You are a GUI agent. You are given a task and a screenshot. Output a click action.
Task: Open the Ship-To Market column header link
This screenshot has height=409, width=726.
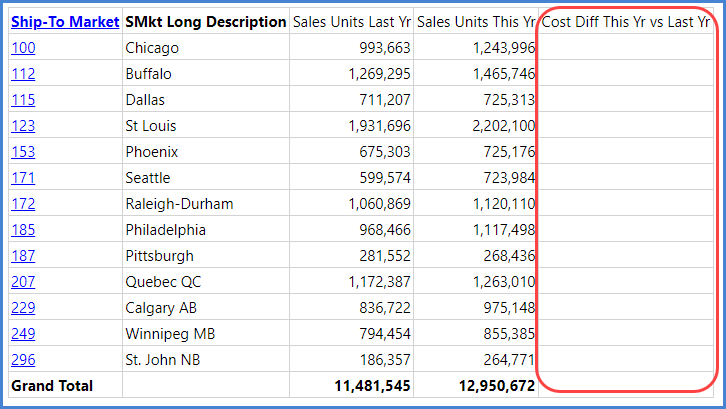coord(65,22)
